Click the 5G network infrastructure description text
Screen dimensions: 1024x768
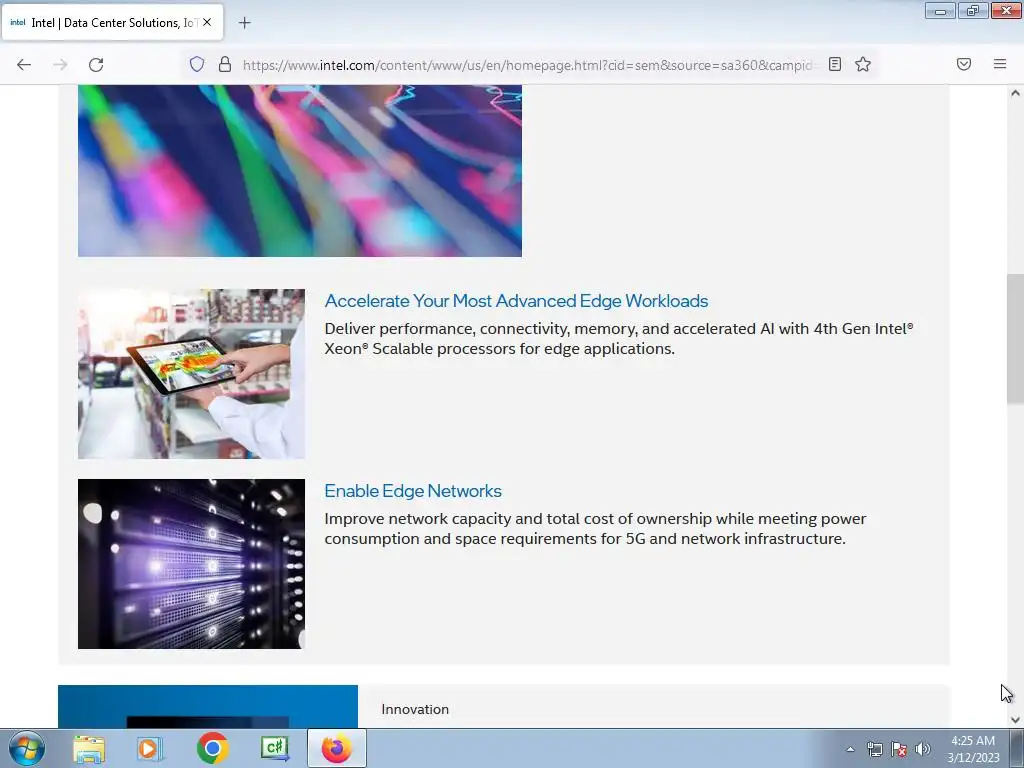click(596, 528)
